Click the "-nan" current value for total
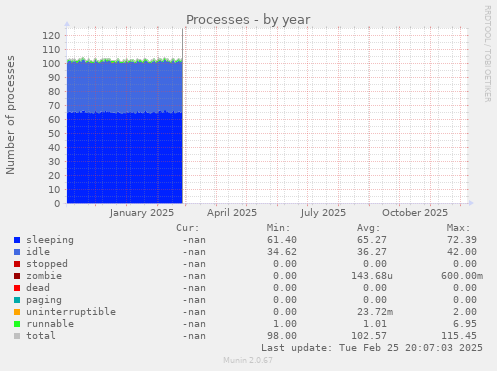The image size is (497, 371). [194, 336]
